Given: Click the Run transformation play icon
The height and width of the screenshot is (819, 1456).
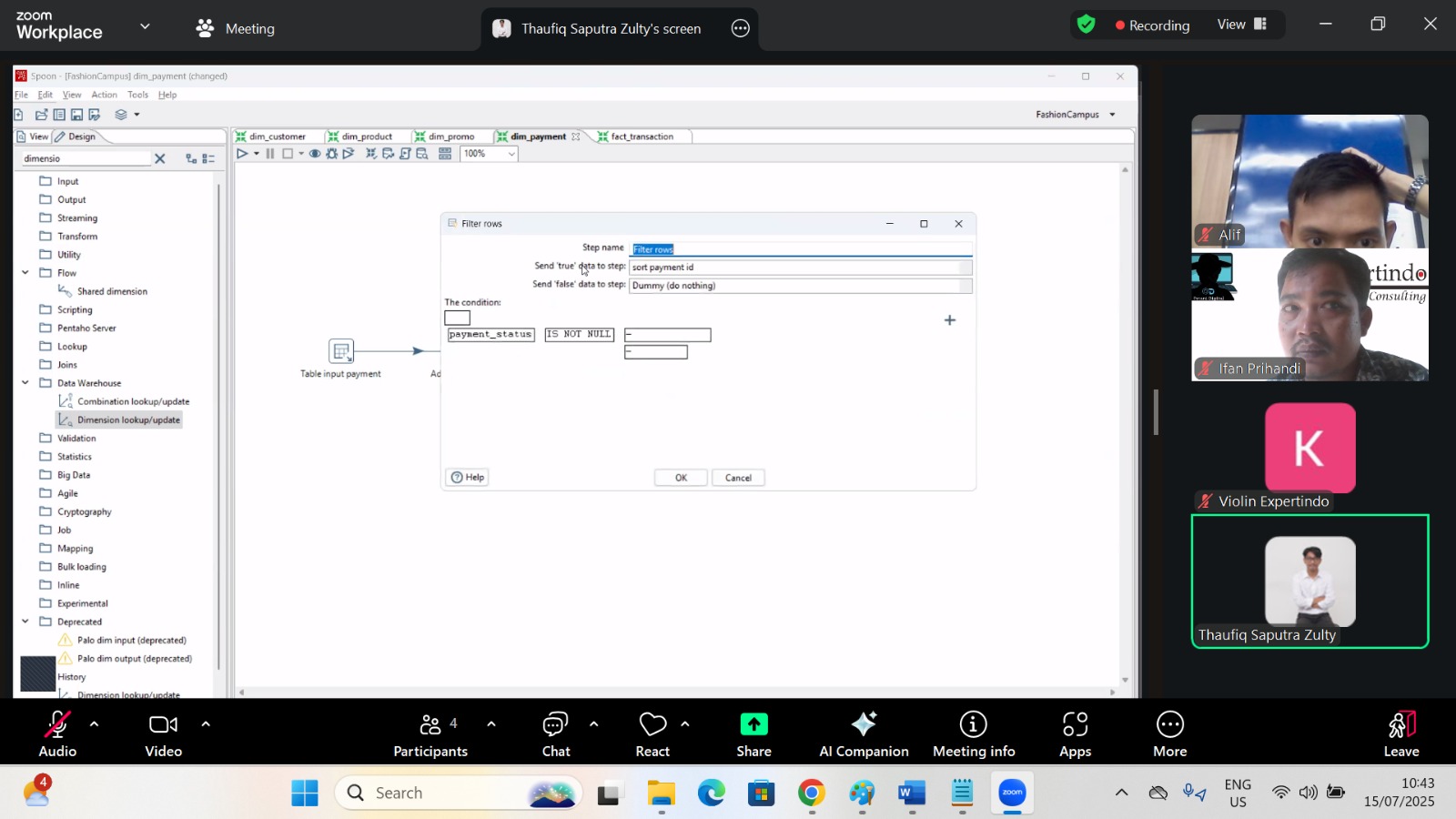Looking at the screenshot, I should point(242,154).
